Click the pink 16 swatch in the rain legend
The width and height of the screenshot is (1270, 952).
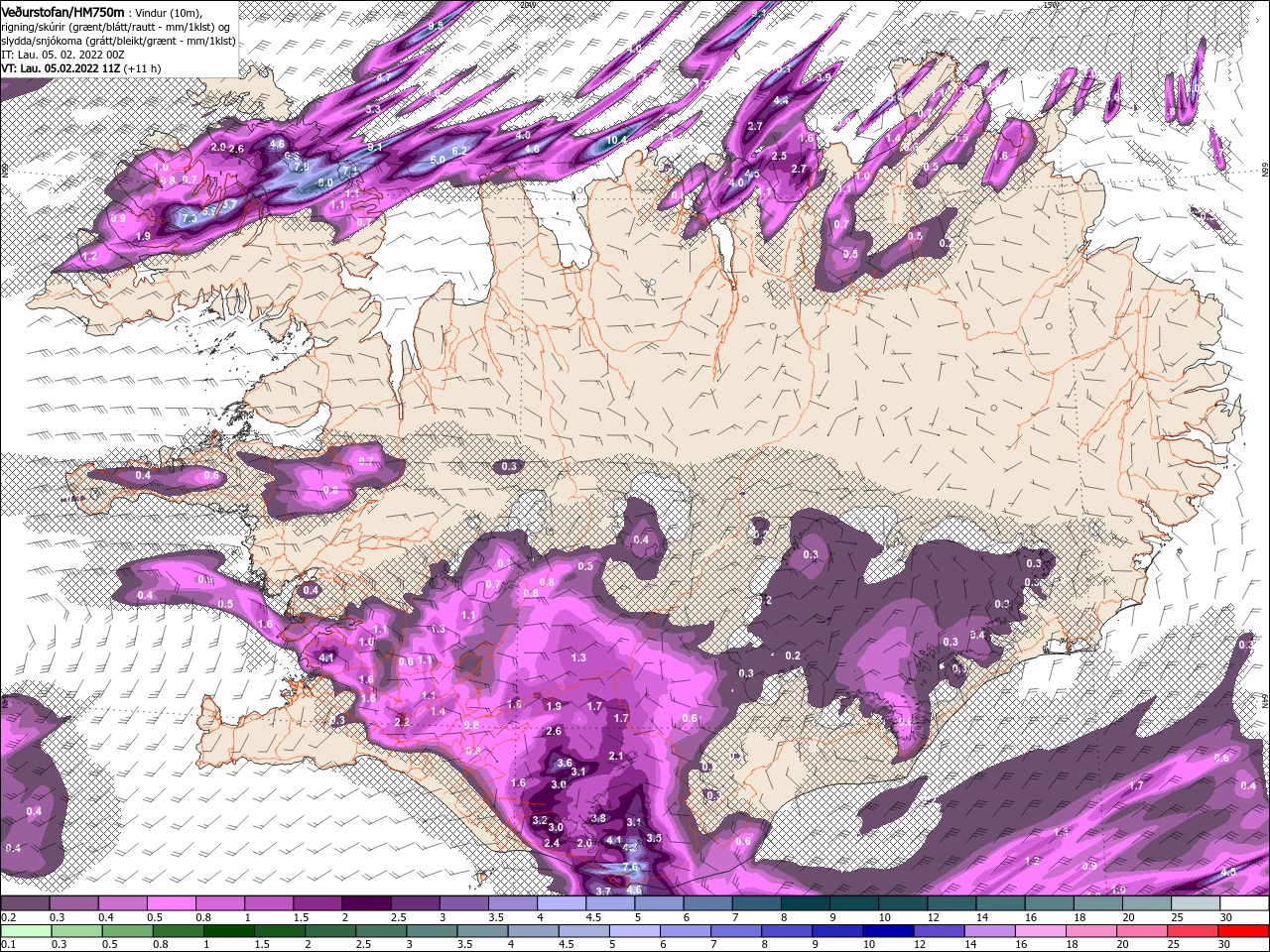pos(1042,930)
